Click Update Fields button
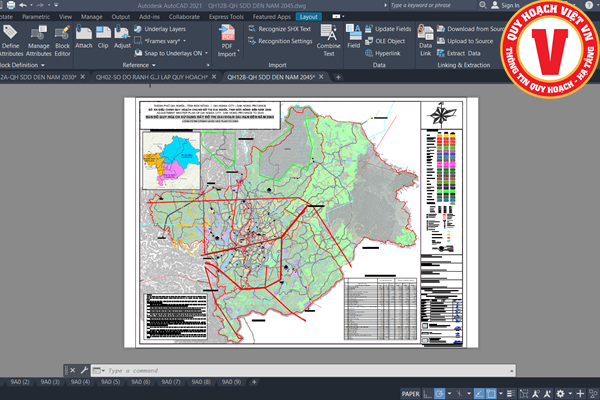This screenshot has width=600, height=400. coord(393,29)
